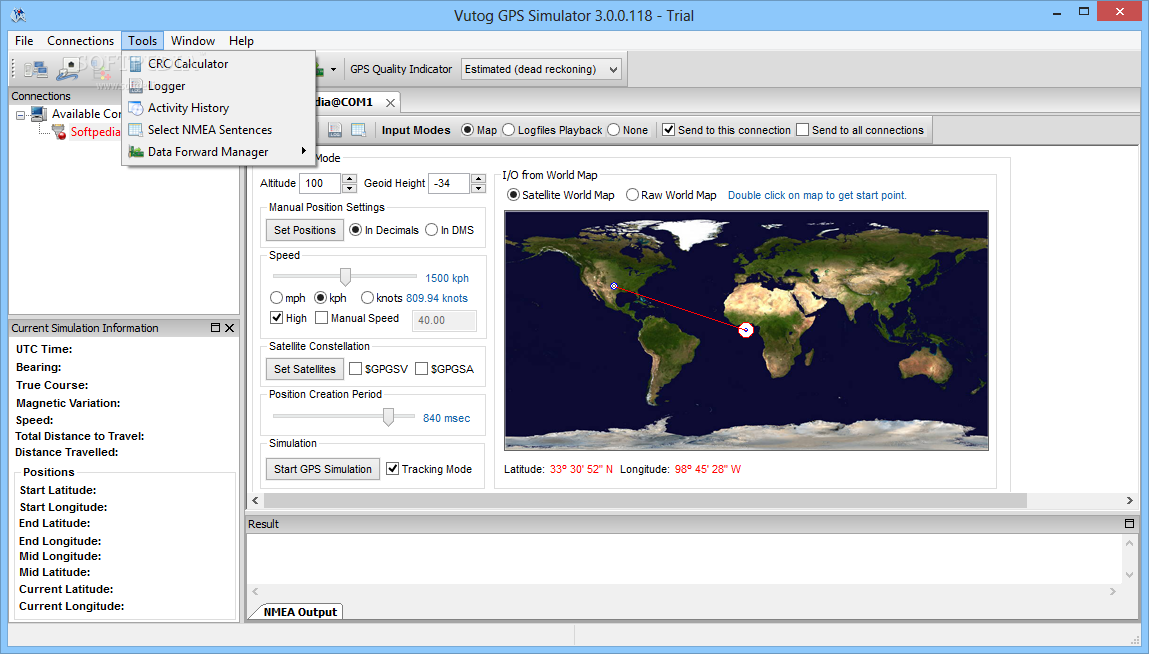The image size is (1149, 654).
Task: Click the NMEA table icon in tab toolbar
Action: tap(358, 130)
